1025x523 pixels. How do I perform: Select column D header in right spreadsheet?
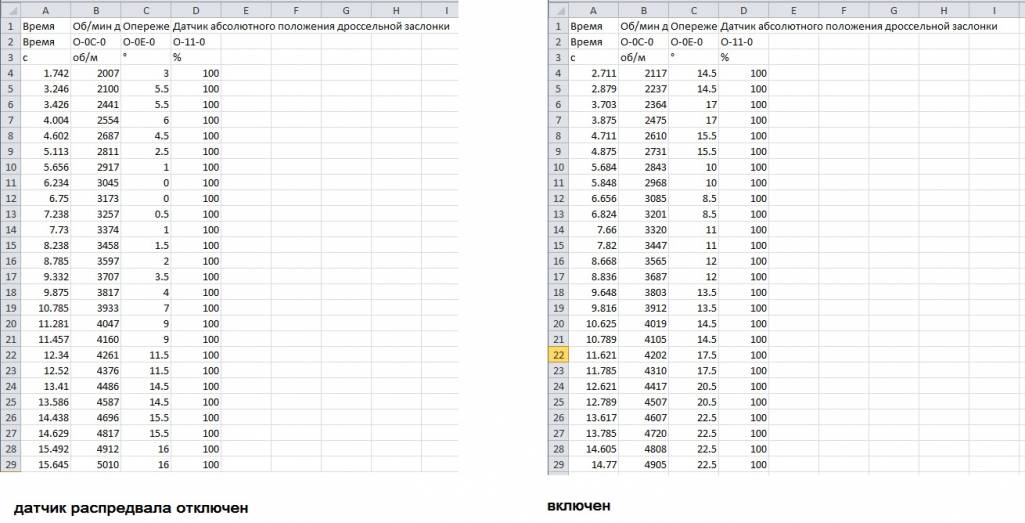744,9
